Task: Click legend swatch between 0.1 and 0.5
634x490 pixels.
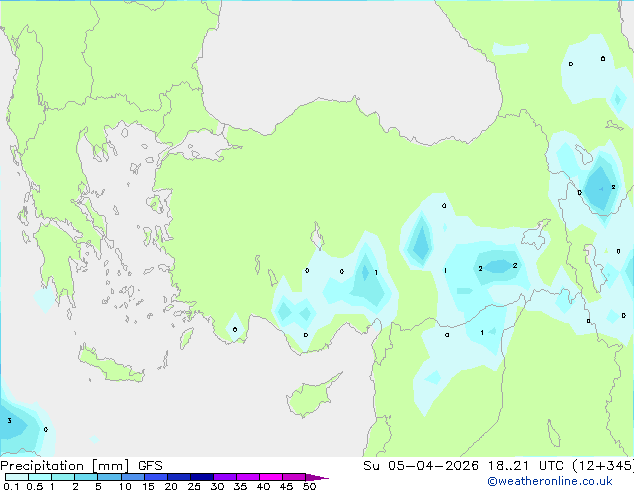Action: coord(17,477)
